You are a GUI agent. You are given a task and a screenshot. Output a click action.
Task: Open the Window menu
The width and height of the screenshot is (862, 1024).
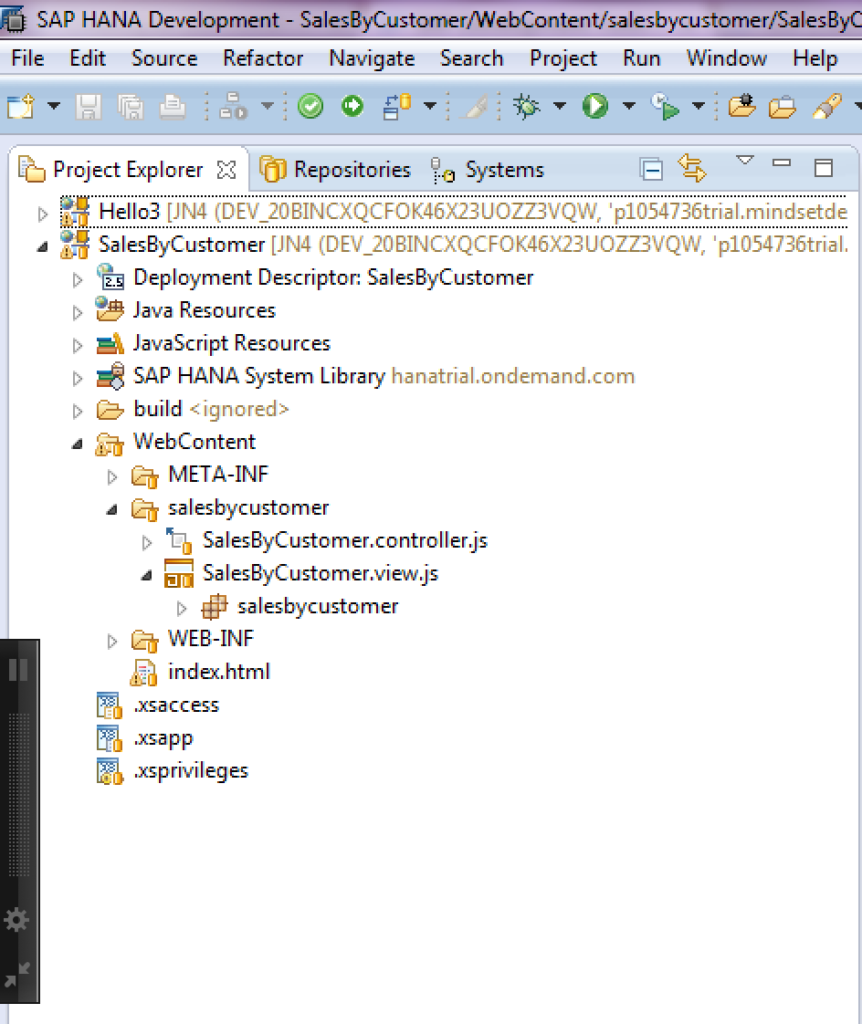pos(727,58)
